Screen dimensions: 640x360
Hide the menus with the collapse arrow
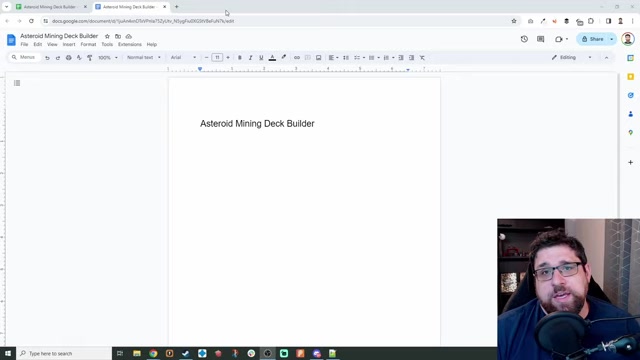tap(607, 58)
